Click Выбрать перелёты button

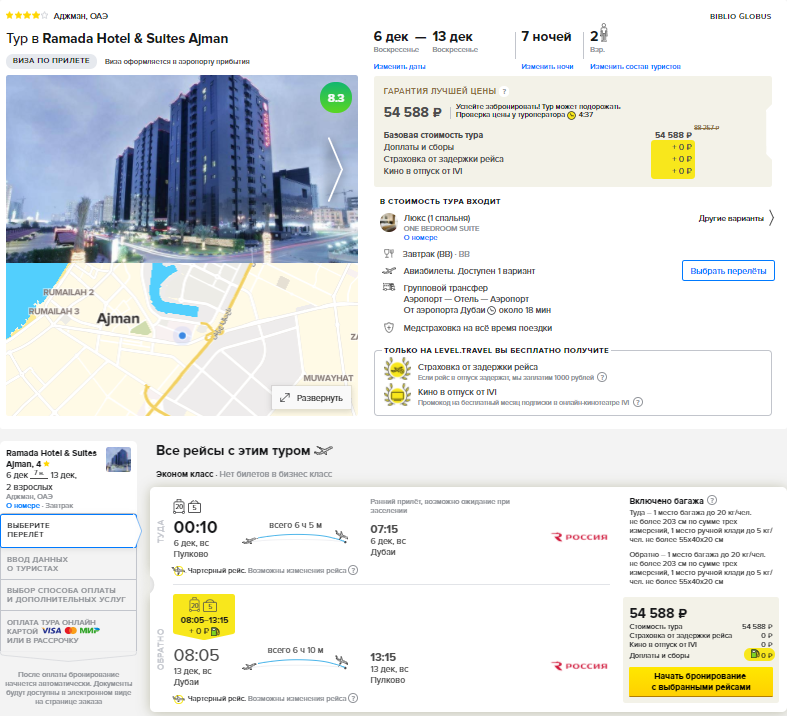[x=728, y=271]
